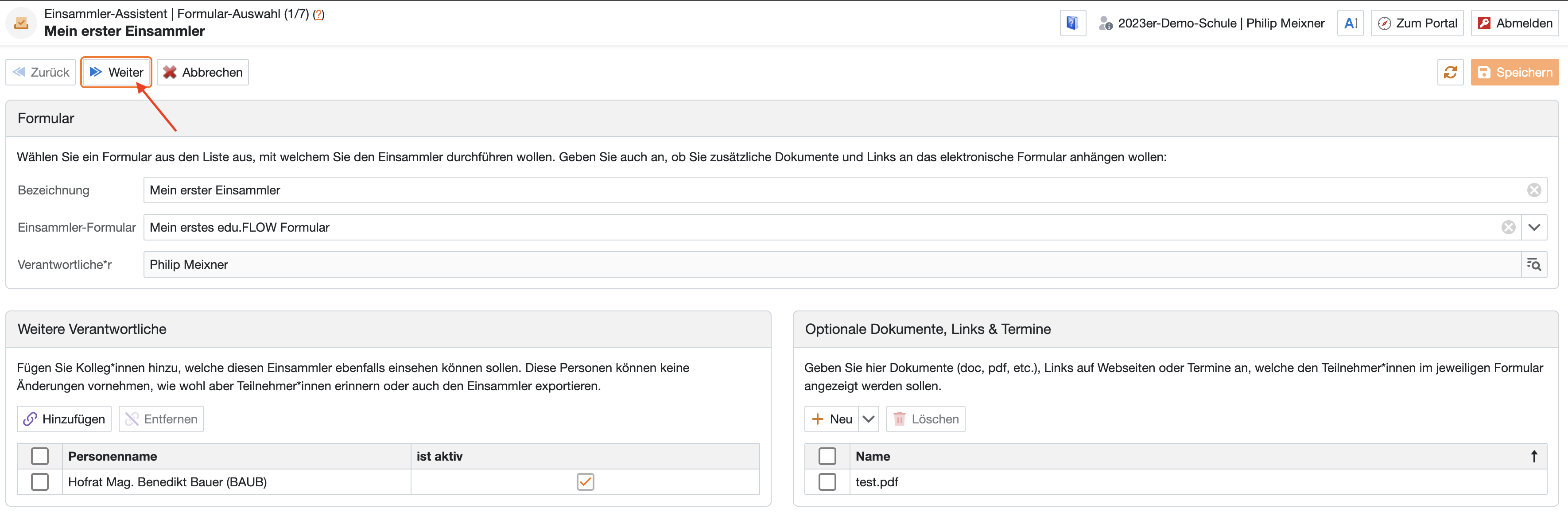Select the test.pdf row checkbox
1568x512 pixels.
click(x=827, y=482)
